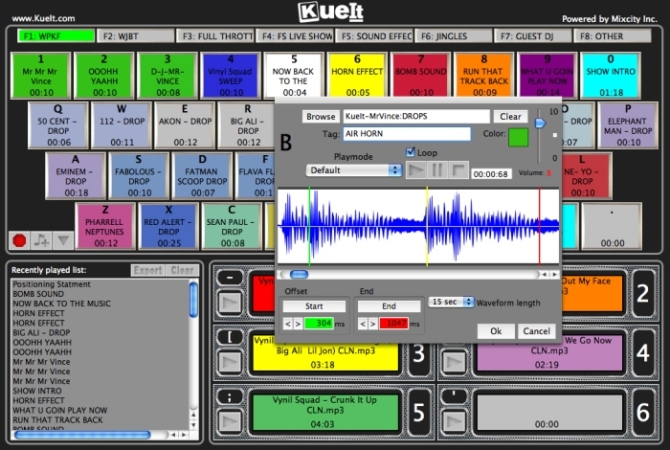
Task: Click the End offset button
Action: [x=389, y=306]
